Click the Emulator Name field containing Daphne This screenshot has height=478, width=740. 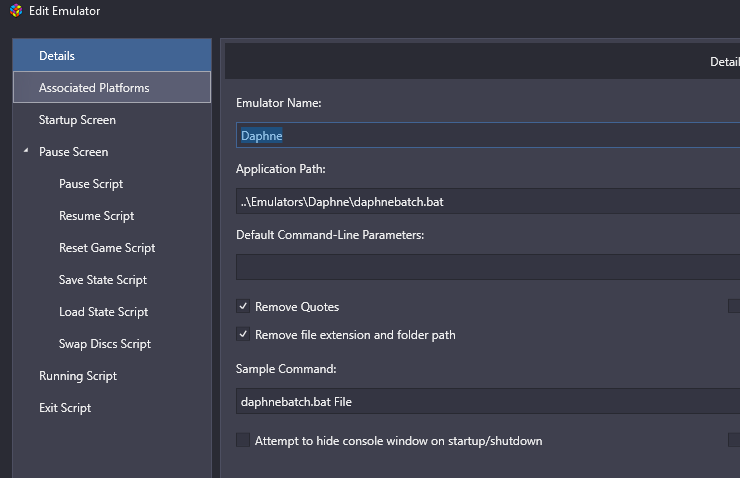pos(488,135)
